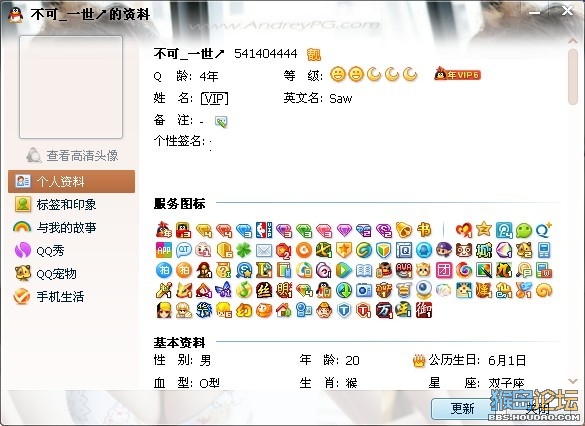The height and width of the screenshot is (426, 585).
Task: Click the green chat bubble service icon
Action: tap(524, 230)
